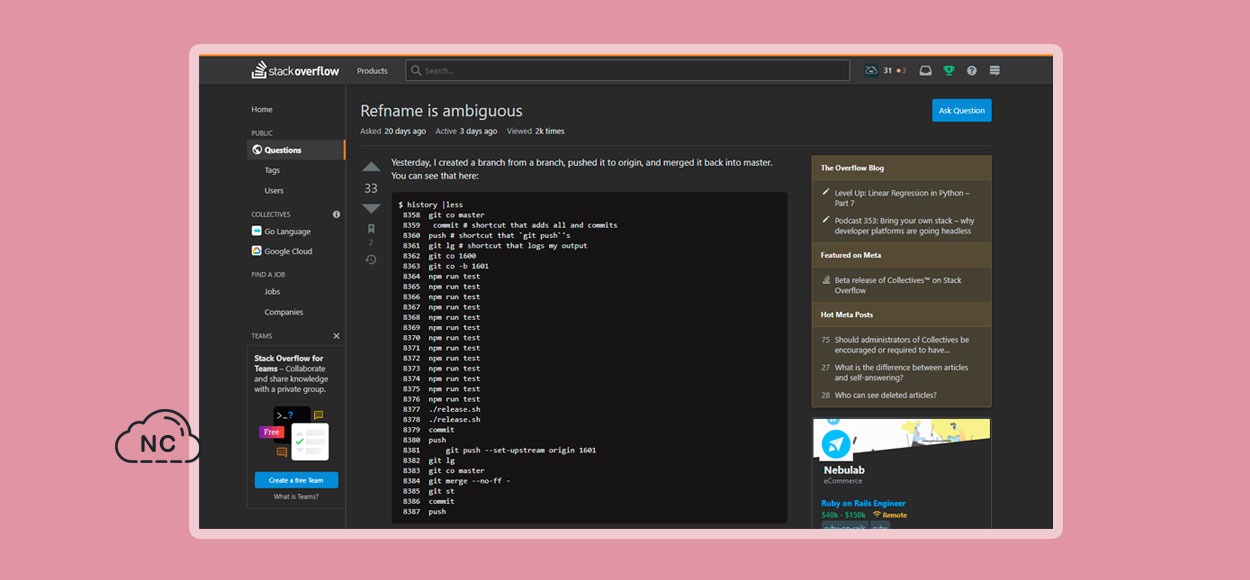The image size is (1250, 580).
Task: Upvote the question with the up arrow
Action: [x=371, y=167]
